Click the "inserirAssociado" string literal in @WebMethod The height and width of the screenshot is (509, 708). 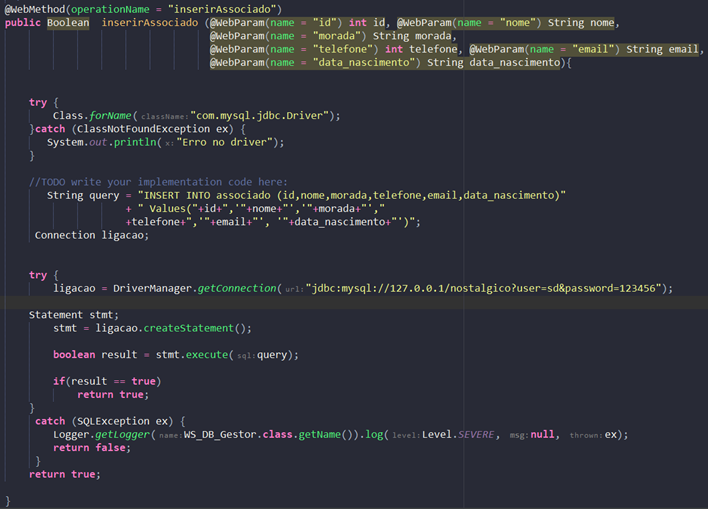tap(222, 9)
